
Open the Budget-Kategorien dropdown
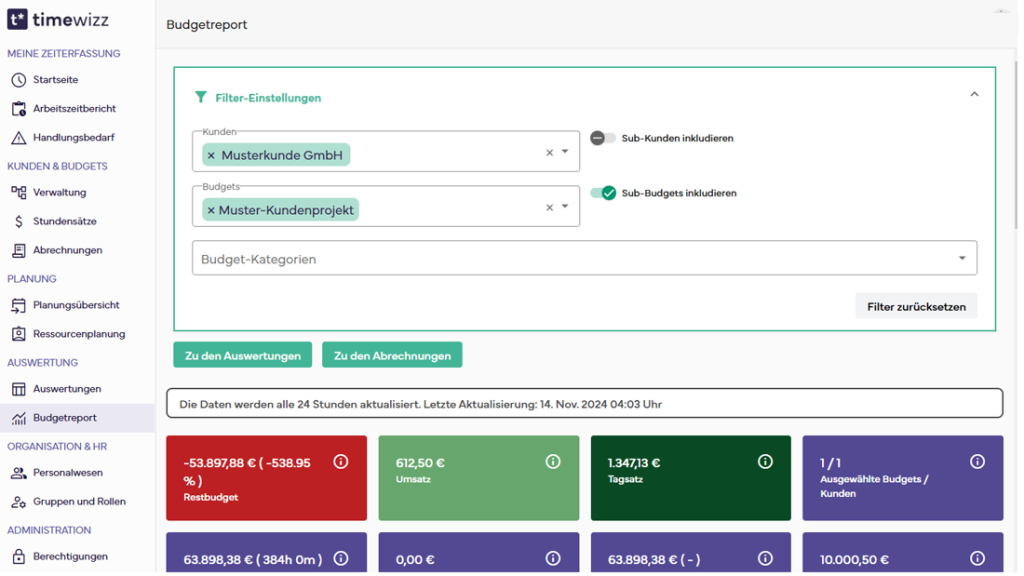963,257
